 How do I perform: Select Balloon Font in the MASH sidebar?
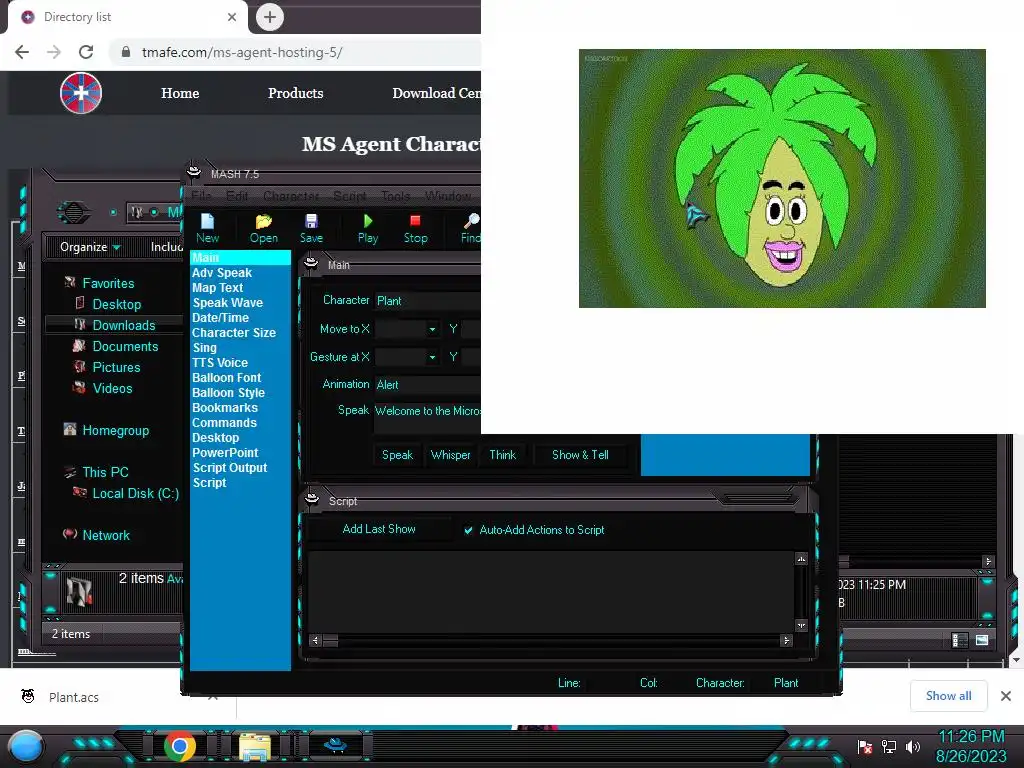click(x=227, y=378)
